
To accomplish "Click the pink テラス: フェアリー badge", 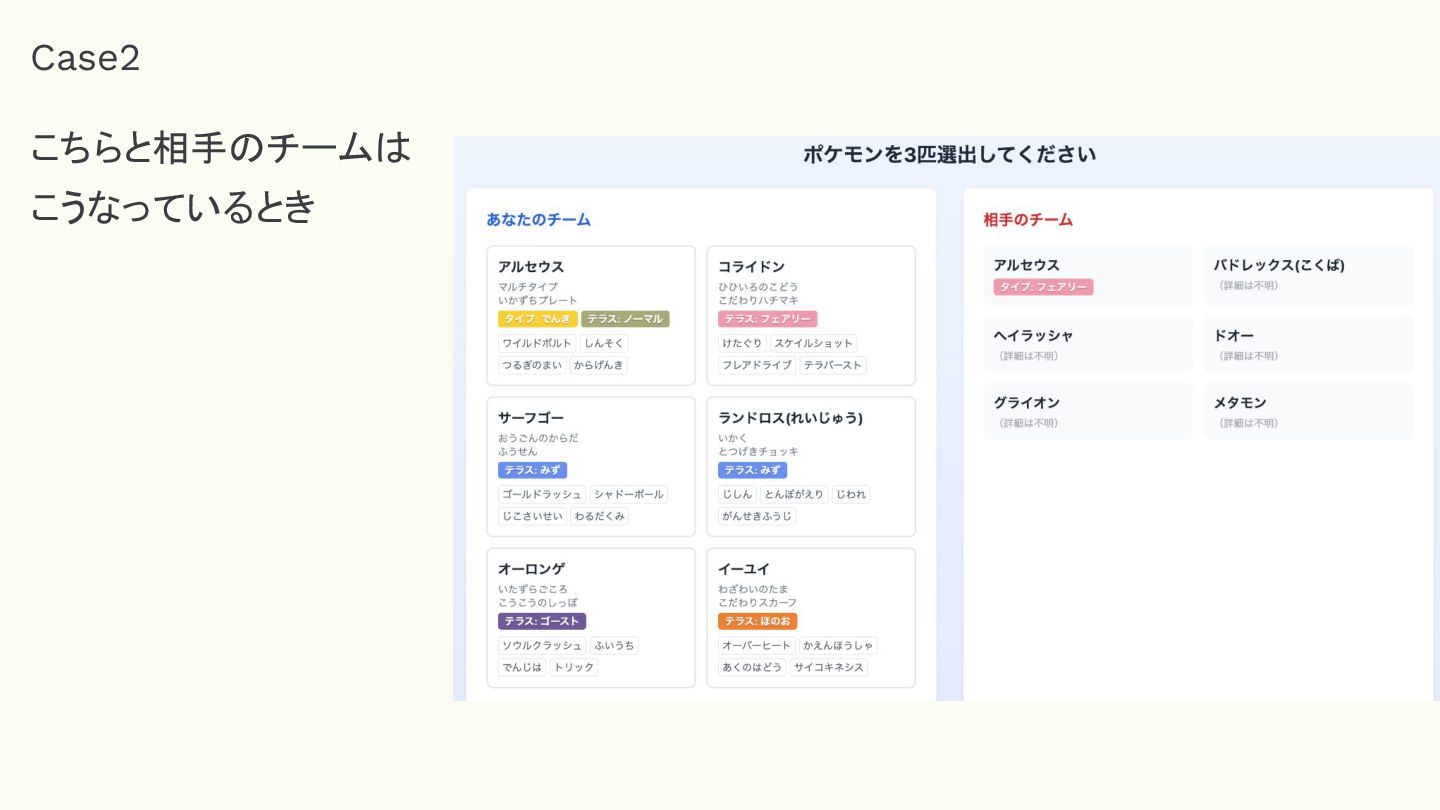I will 767,319.
